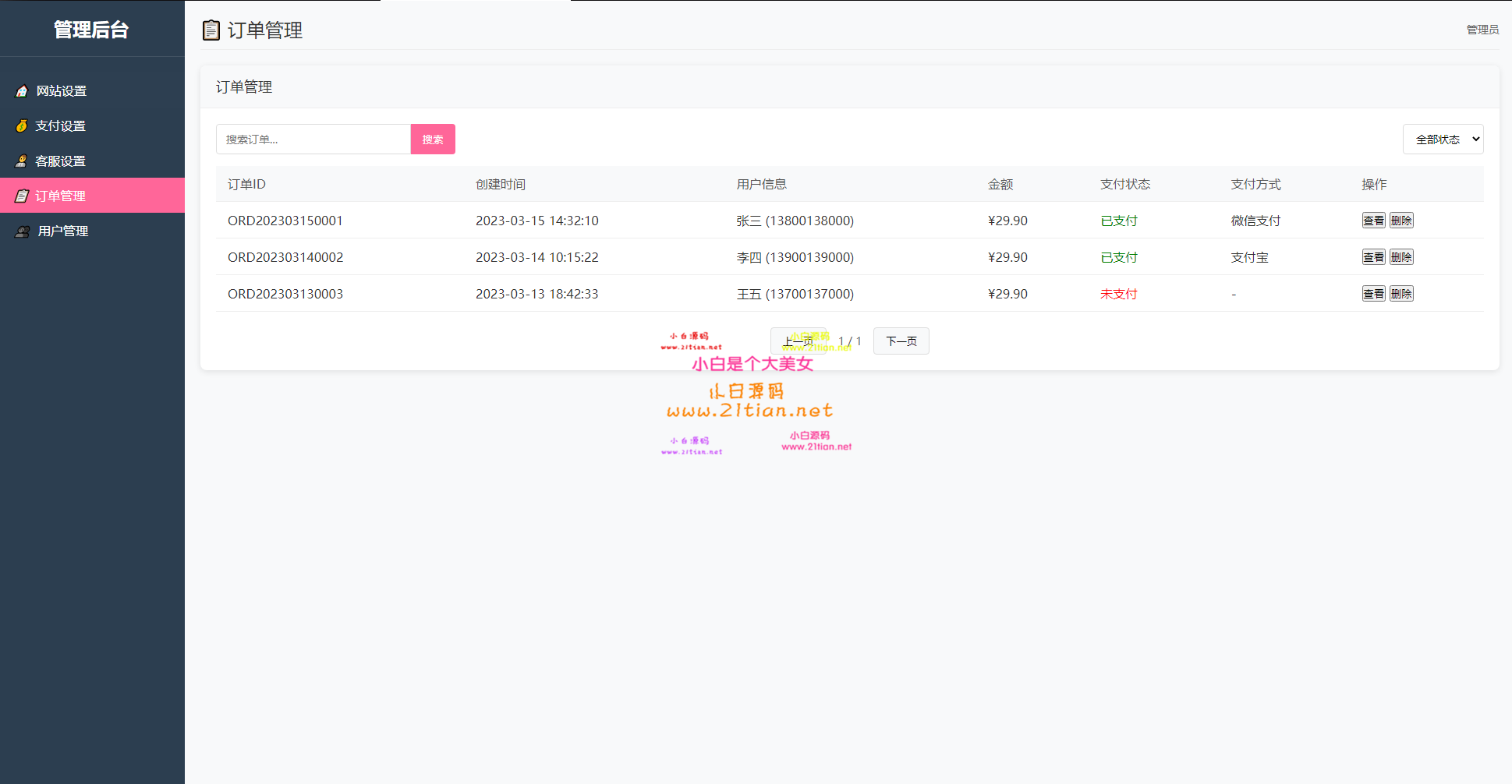
Task: Click 查看 for order ORD202303150001
Action: pyautogui.click(x=1373, y=220)
